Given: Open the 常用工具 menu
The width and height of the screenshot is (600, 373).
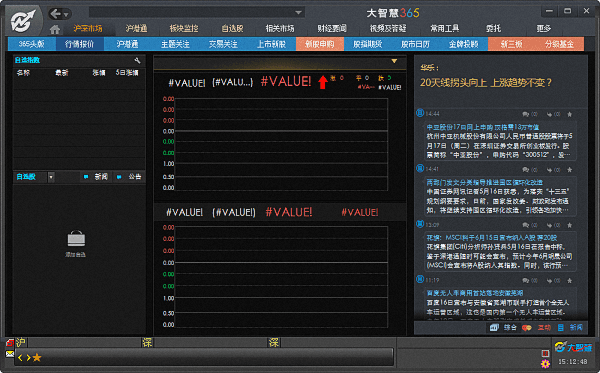Looking at the screenshot, I should 445,28.
